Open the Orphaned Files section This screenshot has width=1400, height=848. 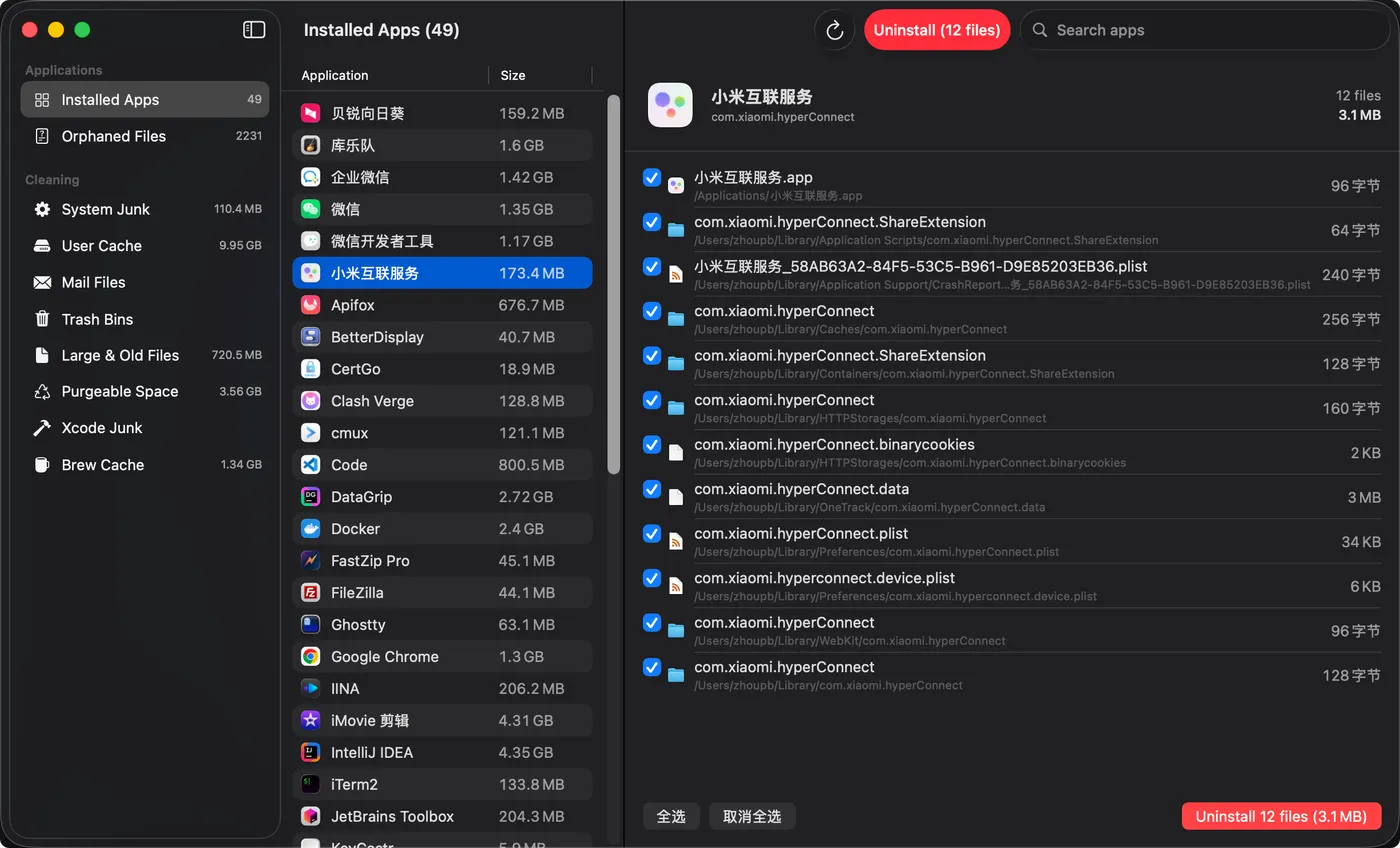tap(145, 136)
